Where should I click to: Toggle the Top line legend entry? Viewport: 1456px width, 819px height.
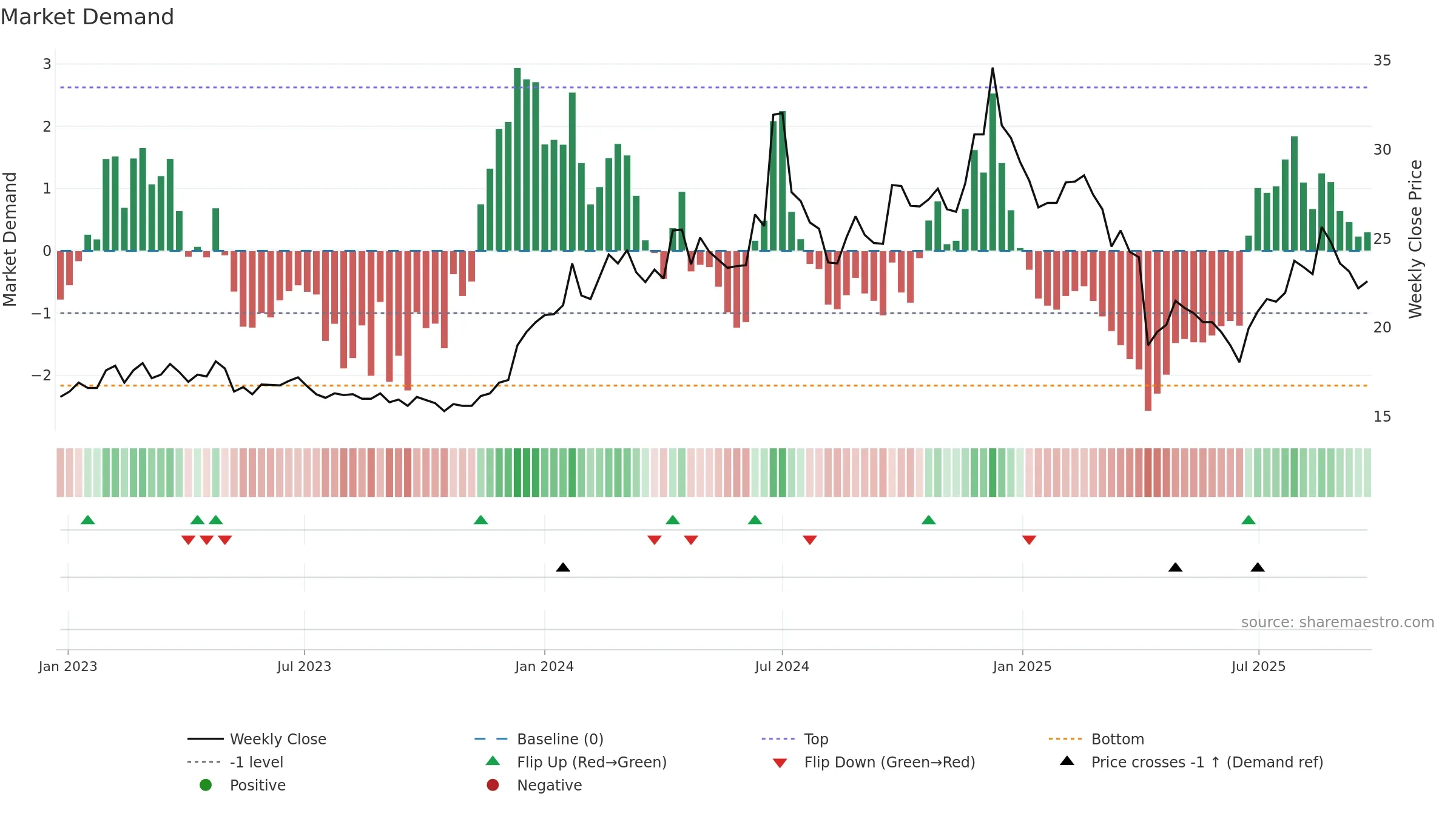[795, 739]
